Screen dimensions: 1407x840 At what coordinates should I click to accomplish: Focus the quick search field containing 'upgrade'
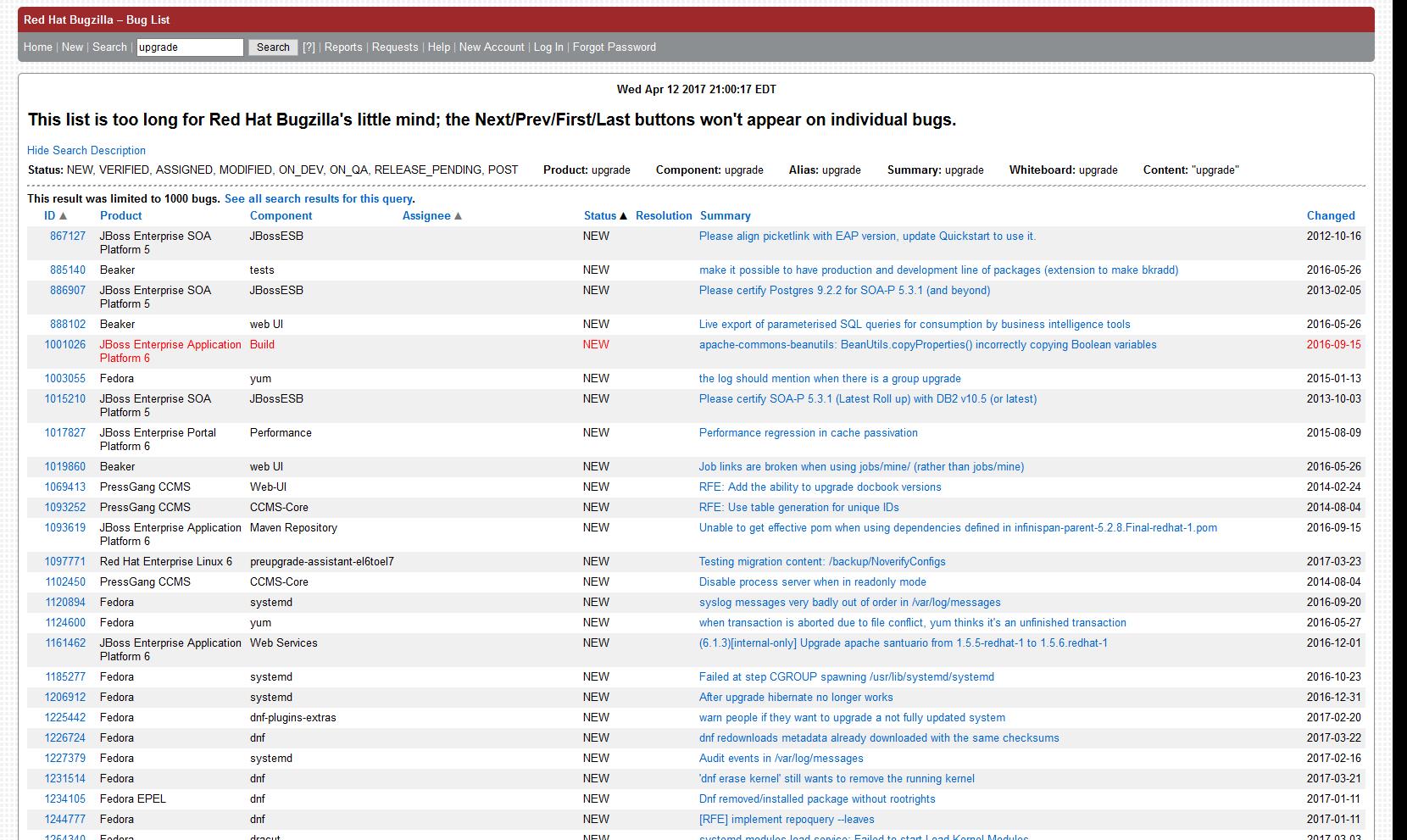pos(190,47)
